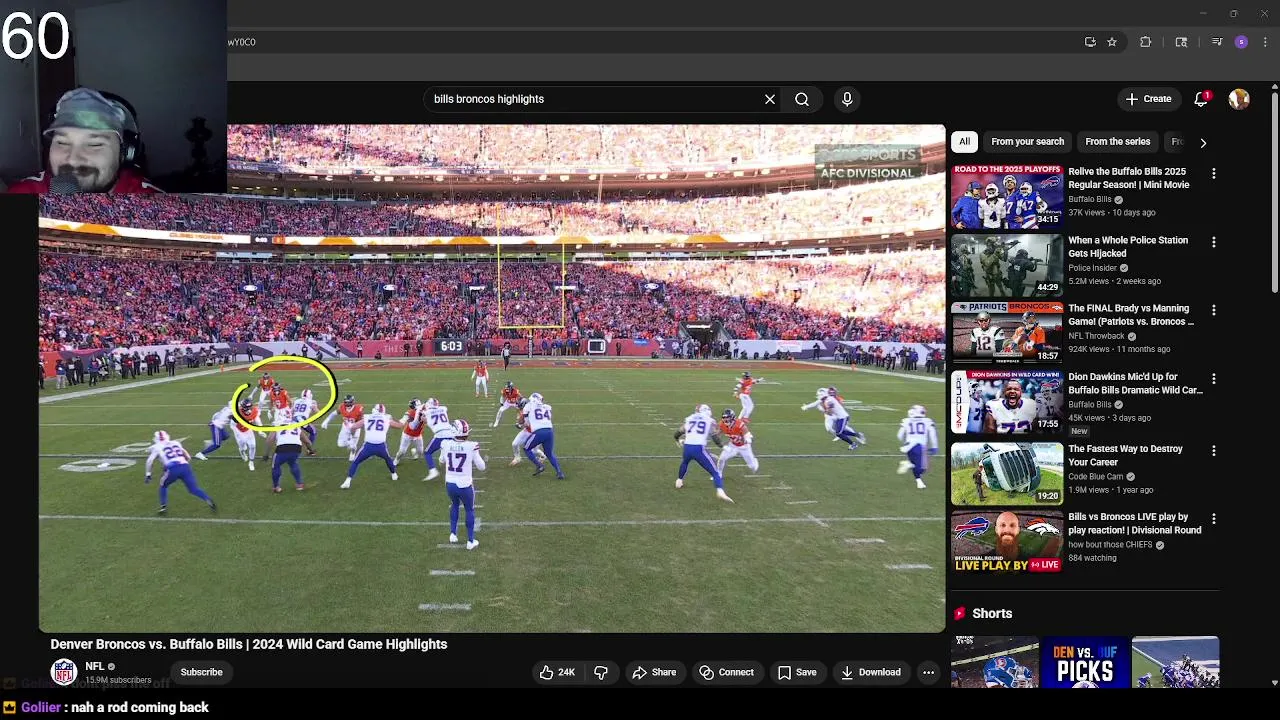
Task: Select the From your search chip
Action: [x=1027, y=142]
